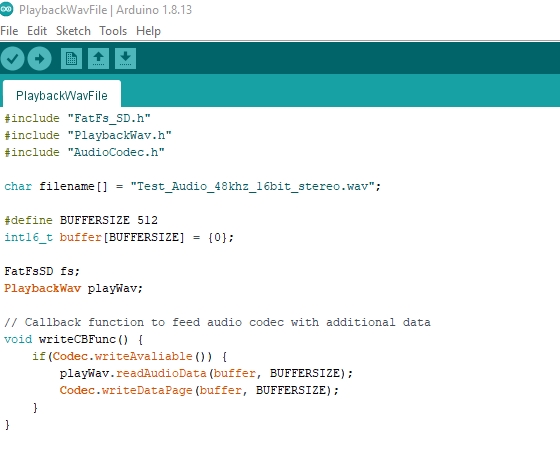Screen dimensions: 560x453
Task: Open the Edit menu
Action: [37, 31]
